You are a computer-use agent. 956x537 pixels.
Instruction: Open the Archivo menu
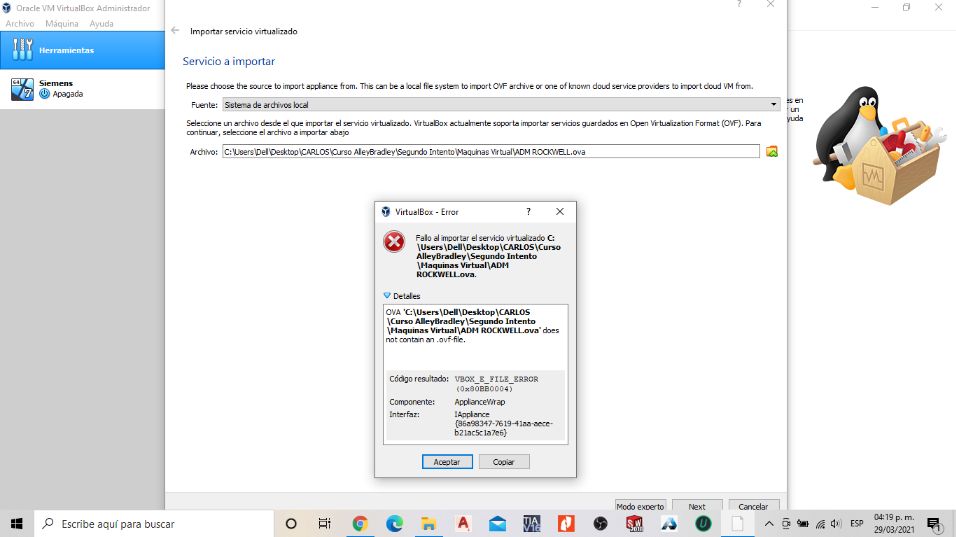[x=20, y=23]
